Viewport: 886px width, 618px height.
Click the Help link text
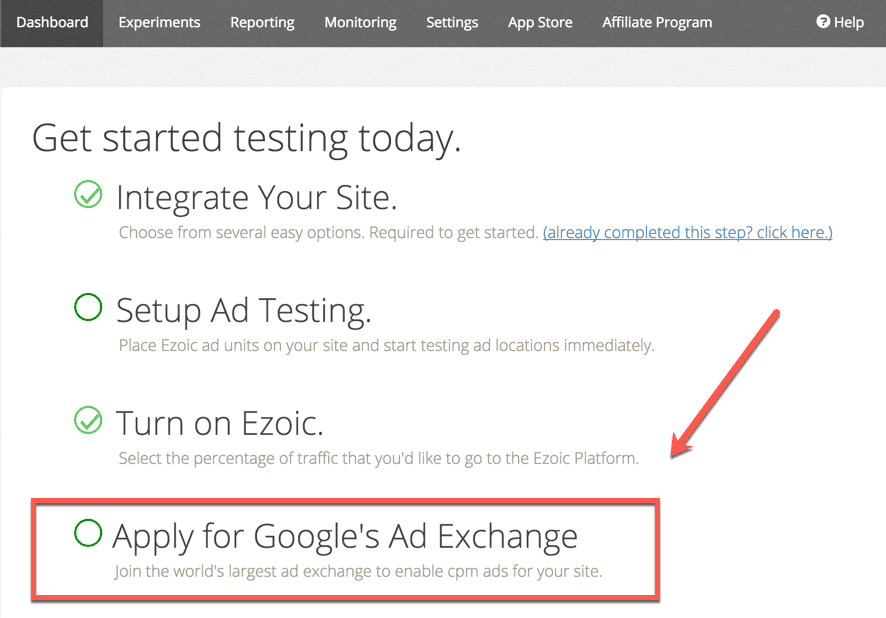tap(849, 22)
